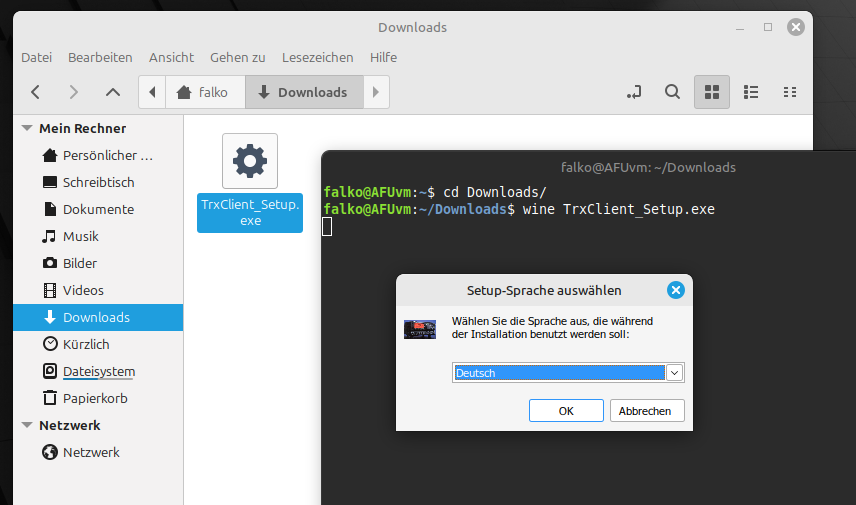Close the Setup-Sprache auswählen dialog
Screen dimensions: 856x505
point(675,290)
